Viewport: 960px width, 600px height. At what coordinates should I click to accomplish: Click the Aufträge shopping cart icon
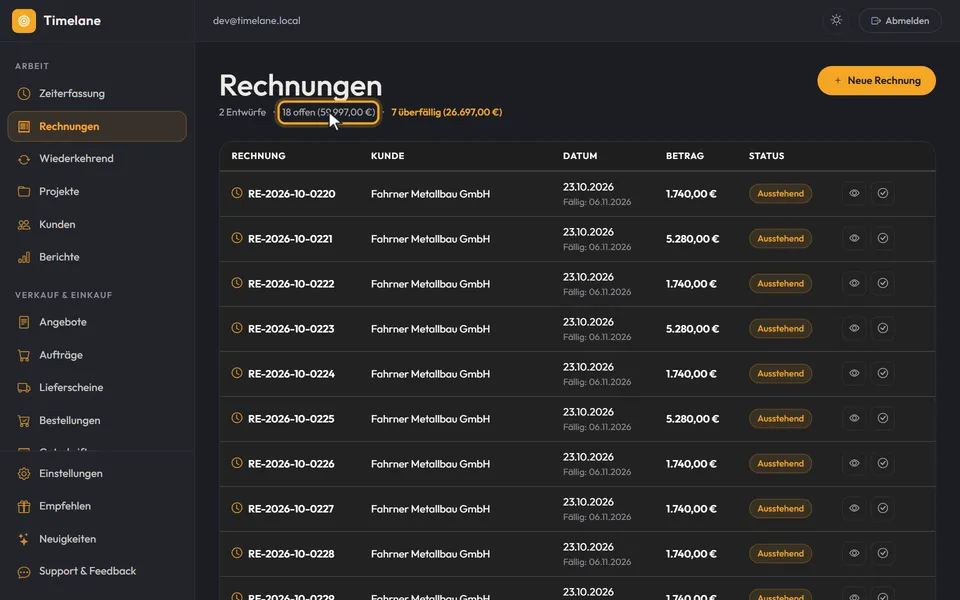click(x=24, y=355)
